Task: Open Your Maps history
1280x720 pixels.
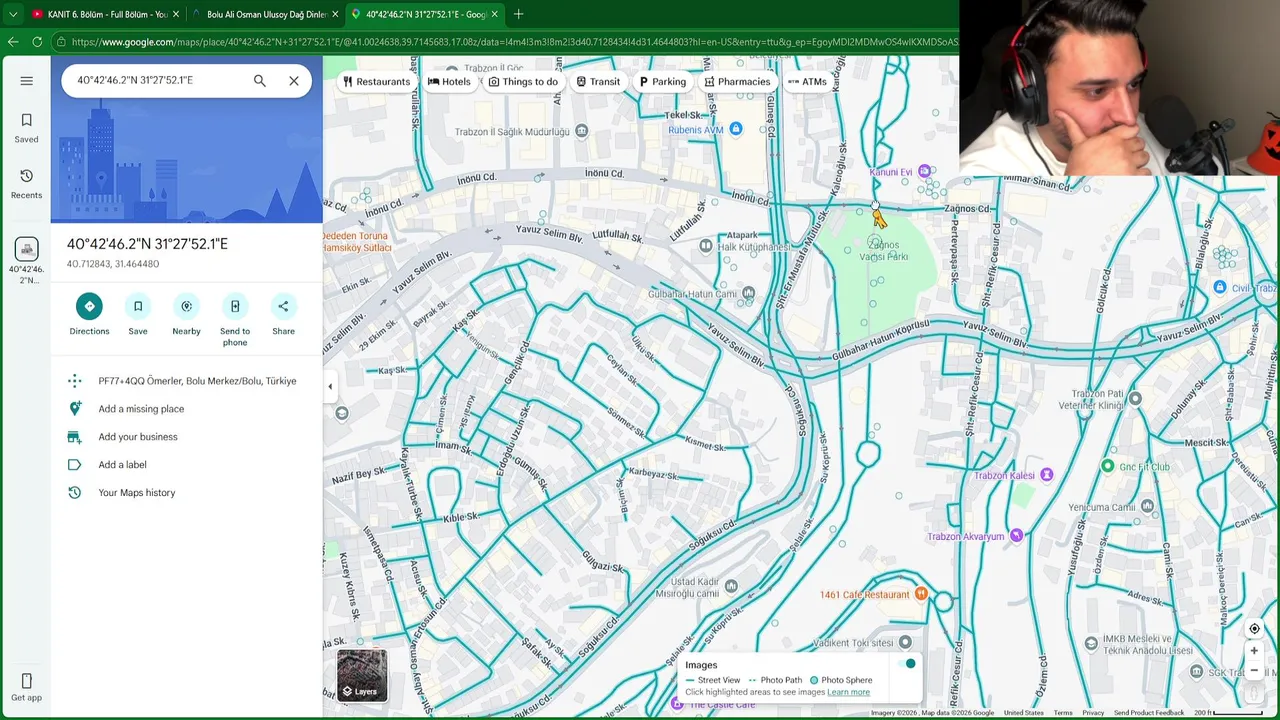Action: click(x=186, y=493)
